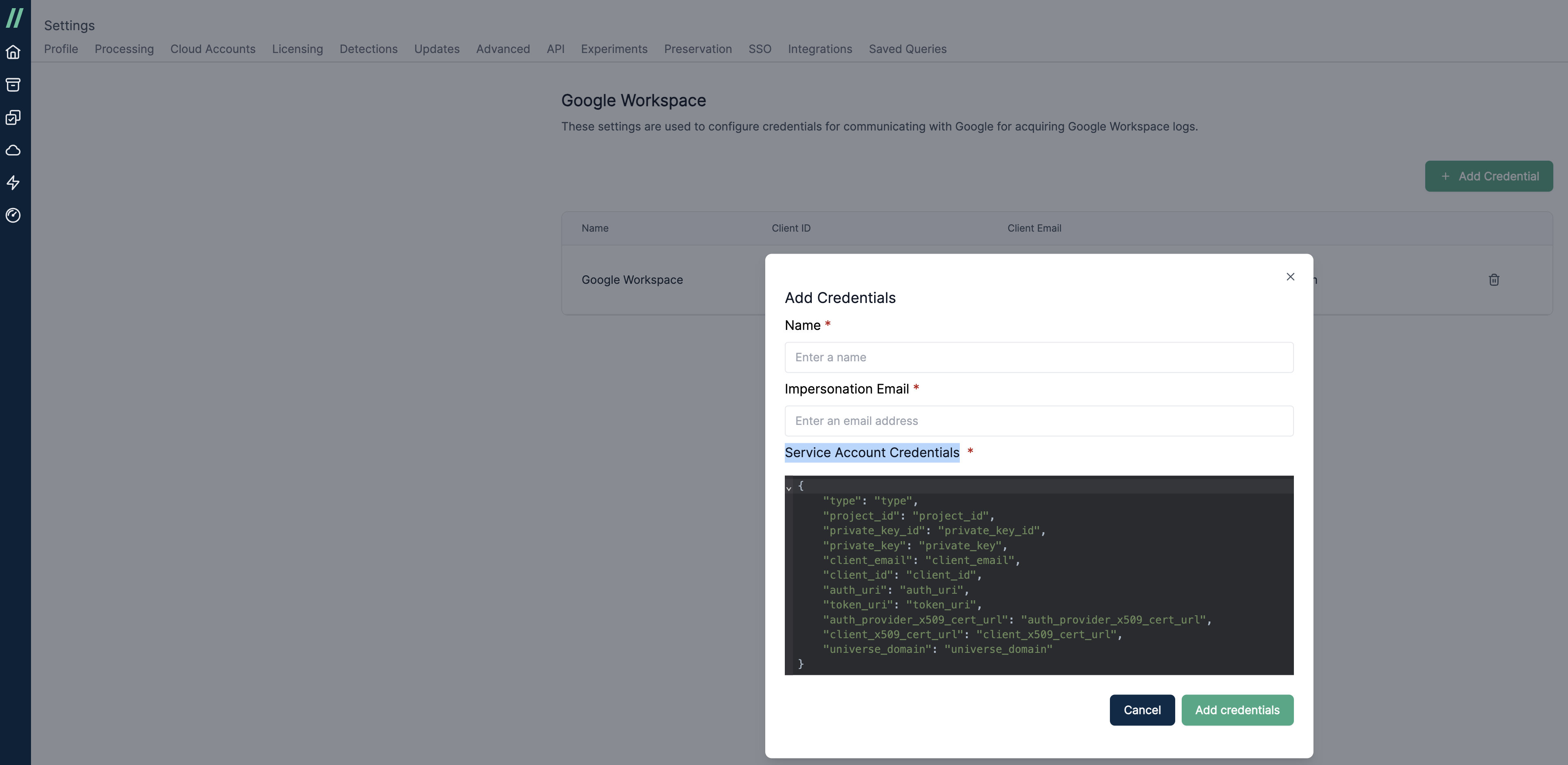
Task: Go to the Updates tab
Action: point(437,49)
